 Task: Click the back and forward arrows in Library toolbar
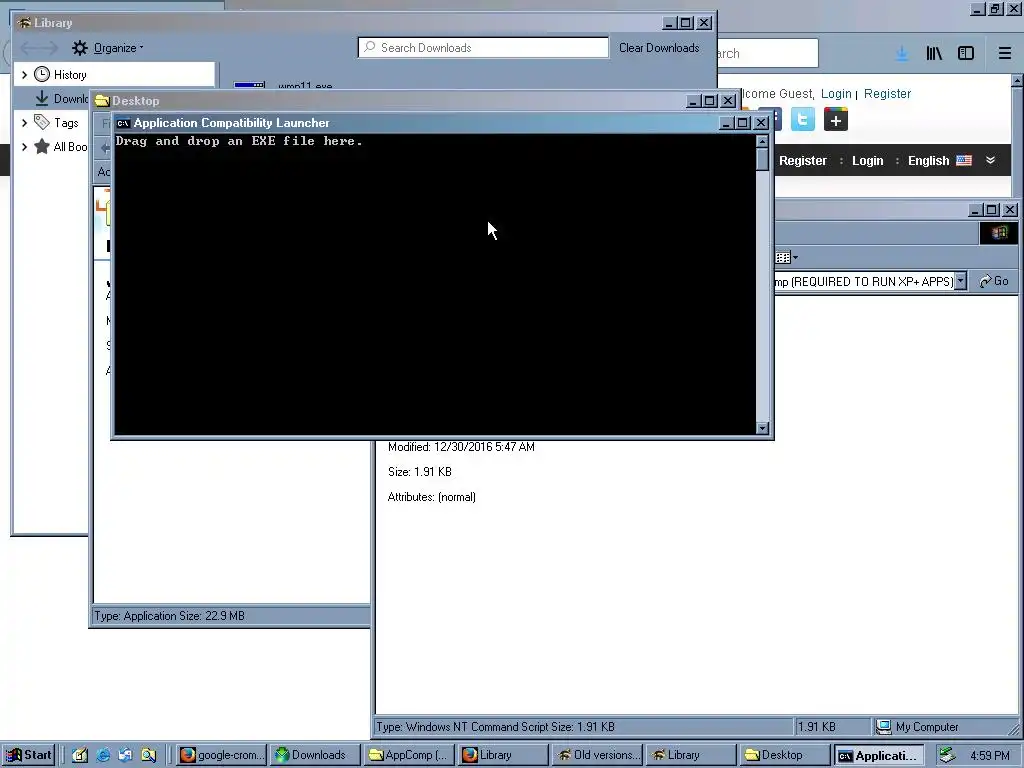pyautogui.click(x=39, y=48)
